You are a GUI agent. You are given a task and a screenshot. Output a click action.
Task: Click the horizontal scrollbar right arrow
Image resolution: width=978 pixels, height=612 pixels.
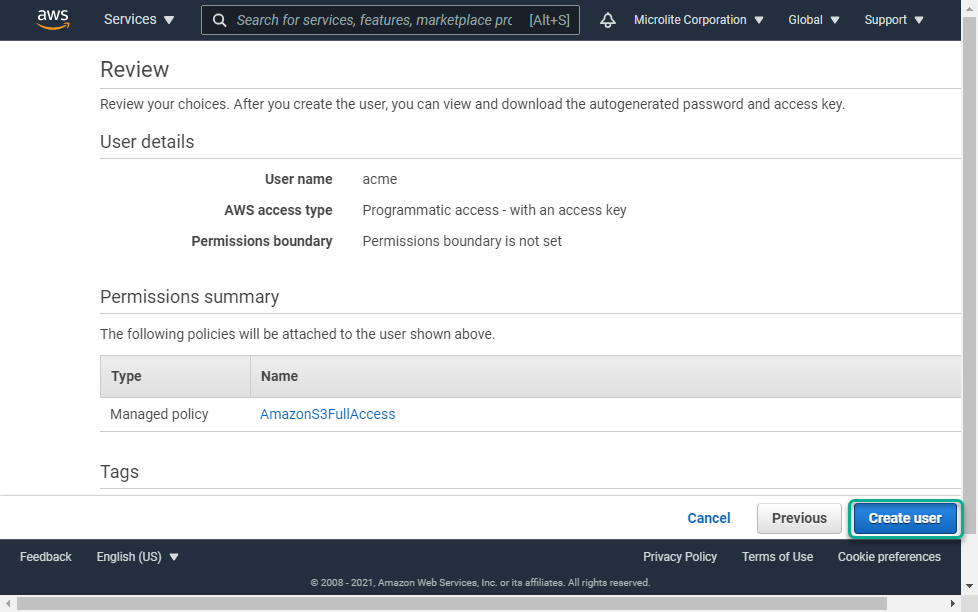952,603
